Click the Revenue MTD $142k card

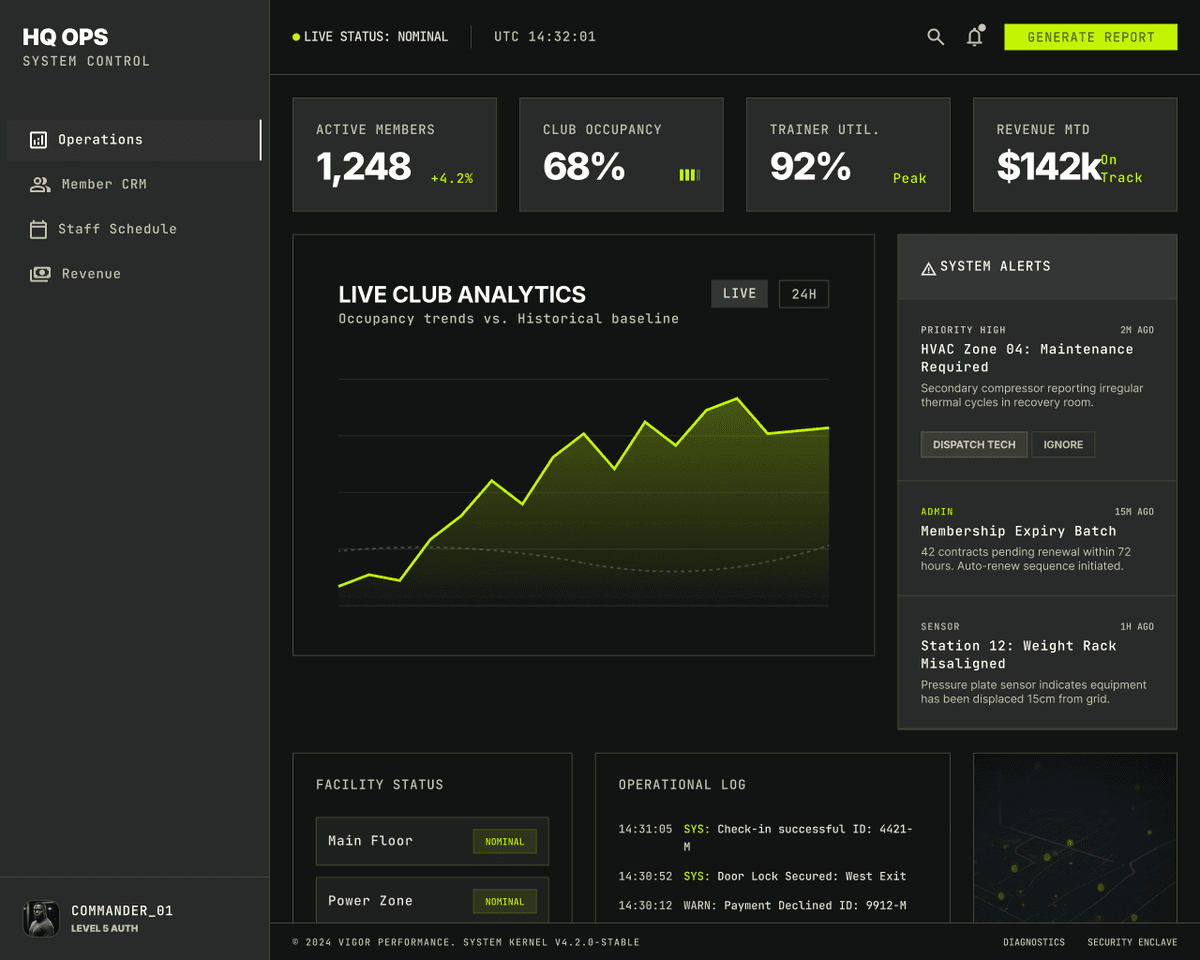[1075, 155]
